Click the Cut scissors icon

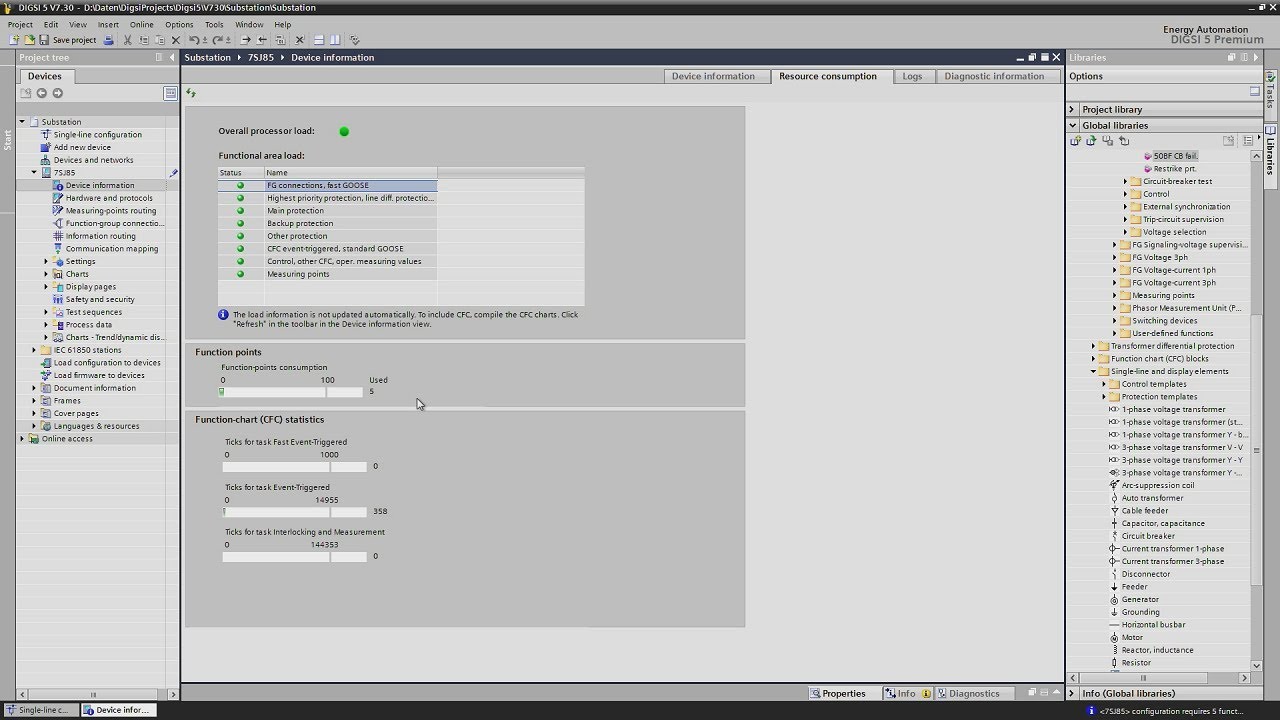tap(127, 40)
